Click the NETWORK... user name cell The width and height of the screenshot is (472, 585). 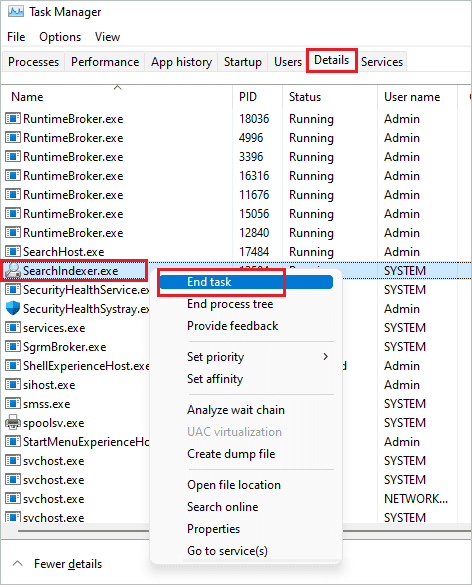(416, 498)
